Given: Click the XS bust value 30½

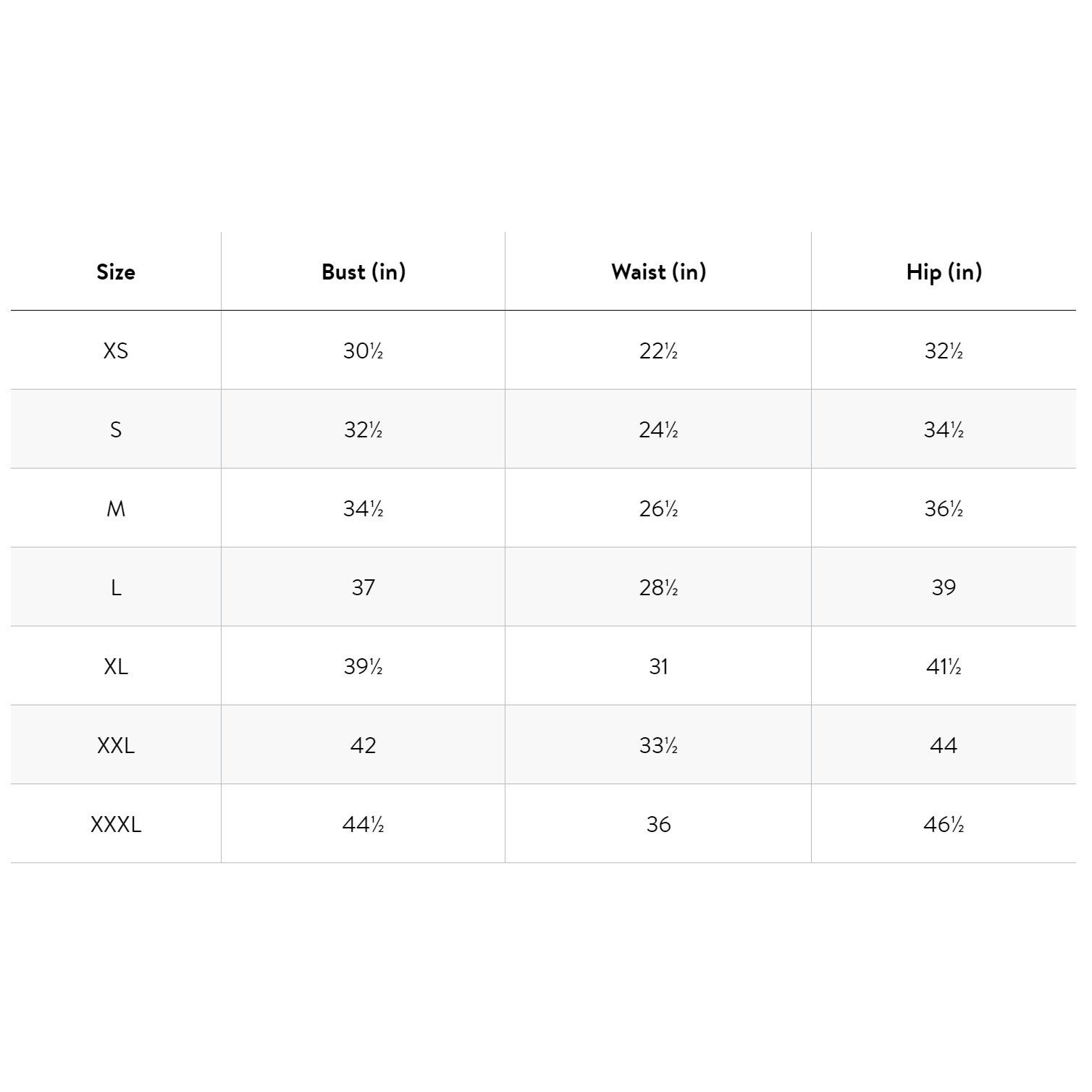Looking at the screenshot, I should click(x=363, y=350).
